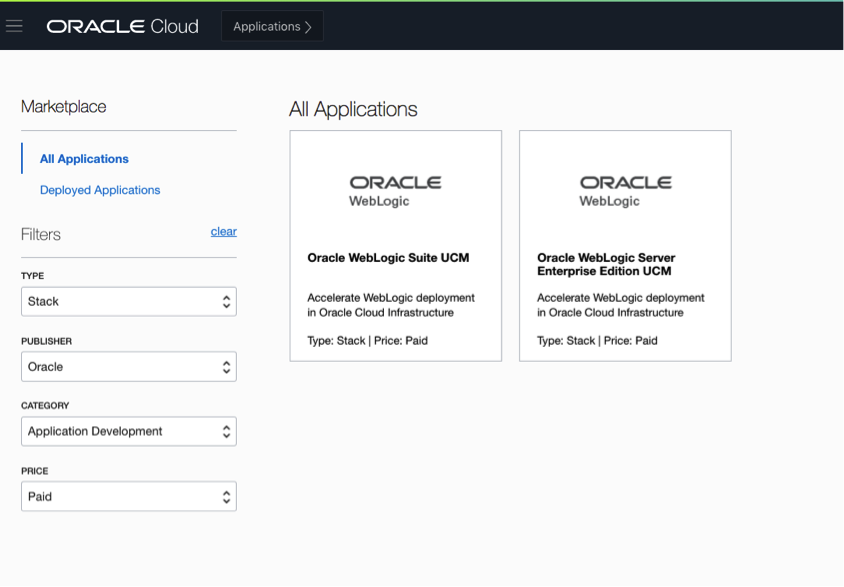Open Oracle WebLogic Suite UCM title
Screen dimensions: 844x587
point(388,258)
